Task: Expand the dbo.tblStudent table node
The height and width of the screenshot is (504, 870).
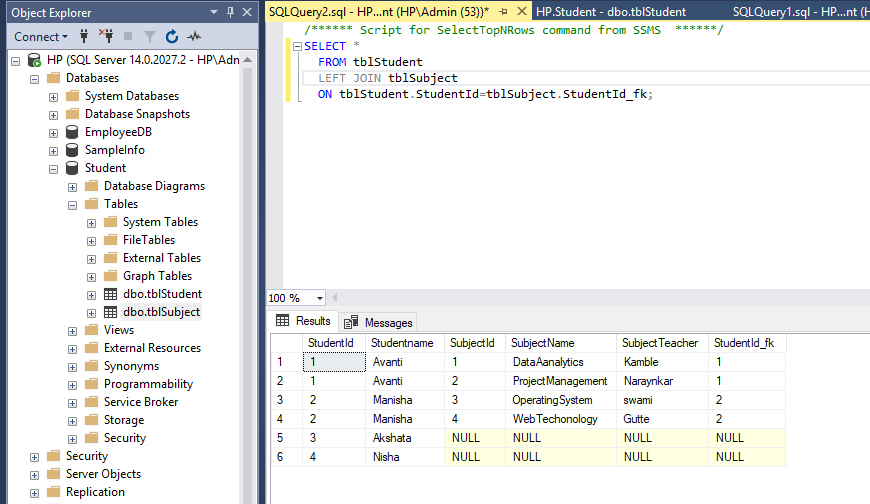Action: 92,295
